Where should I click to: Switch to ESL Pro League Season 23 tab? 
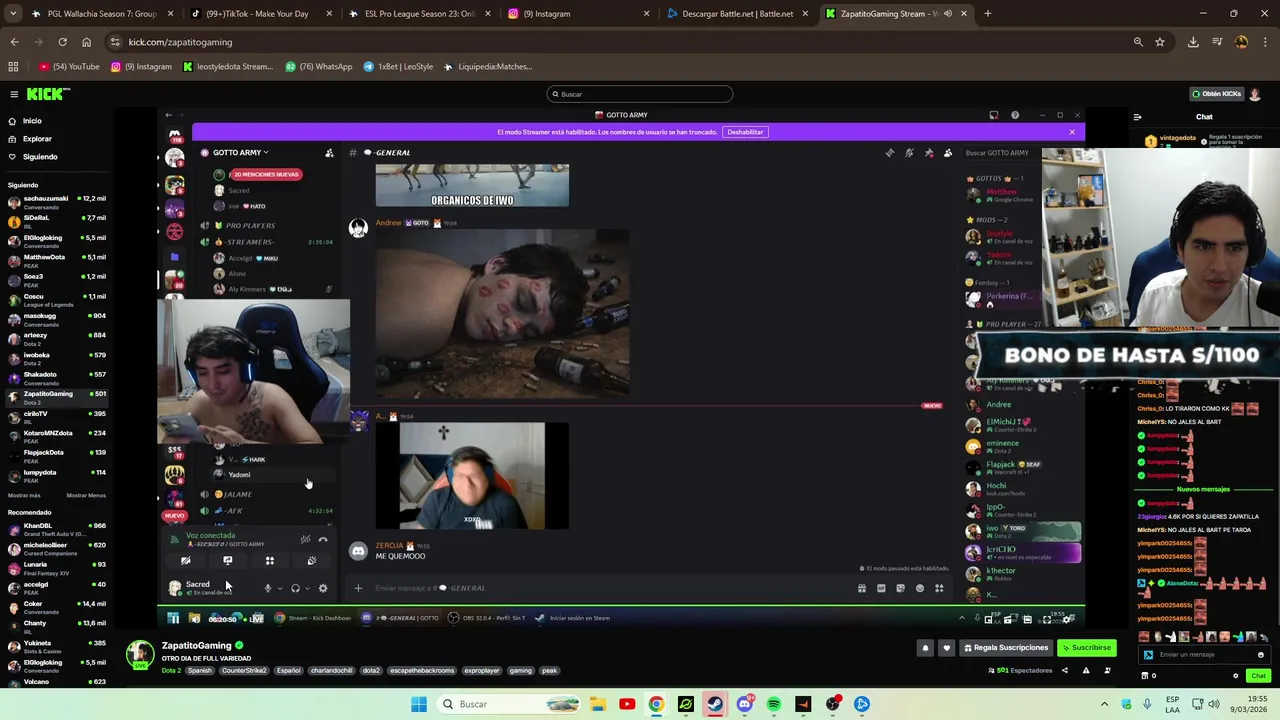(x=419, y=14)
